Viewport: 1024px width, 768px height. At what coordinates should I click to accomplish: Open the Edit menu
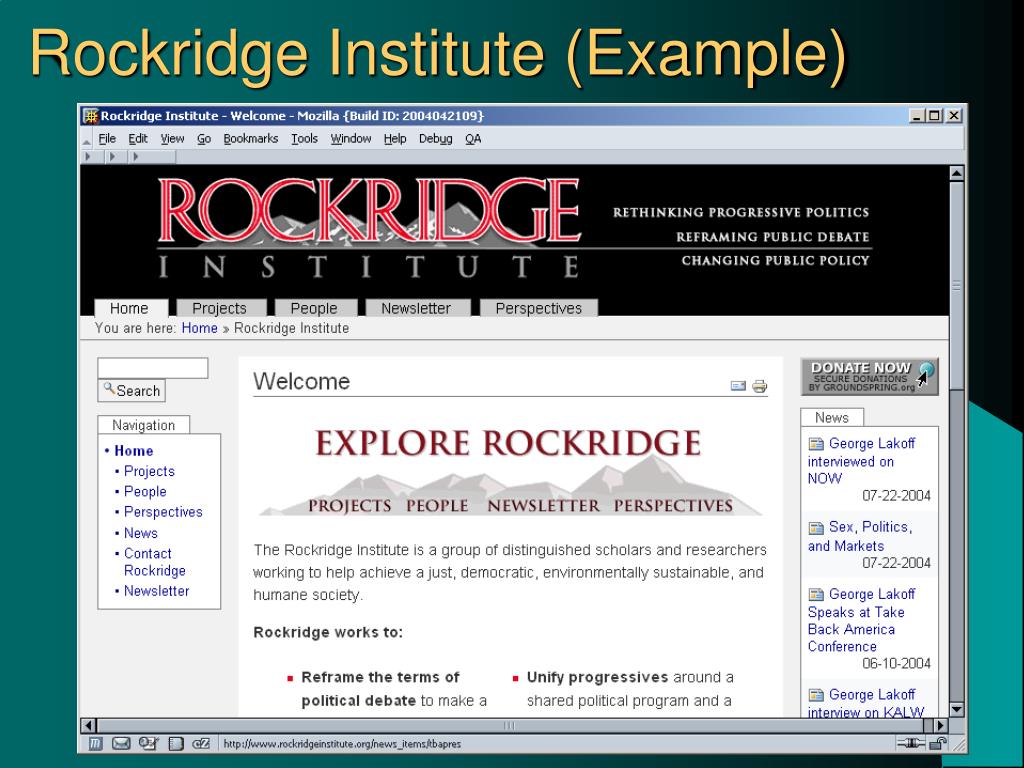coord(138,139)
